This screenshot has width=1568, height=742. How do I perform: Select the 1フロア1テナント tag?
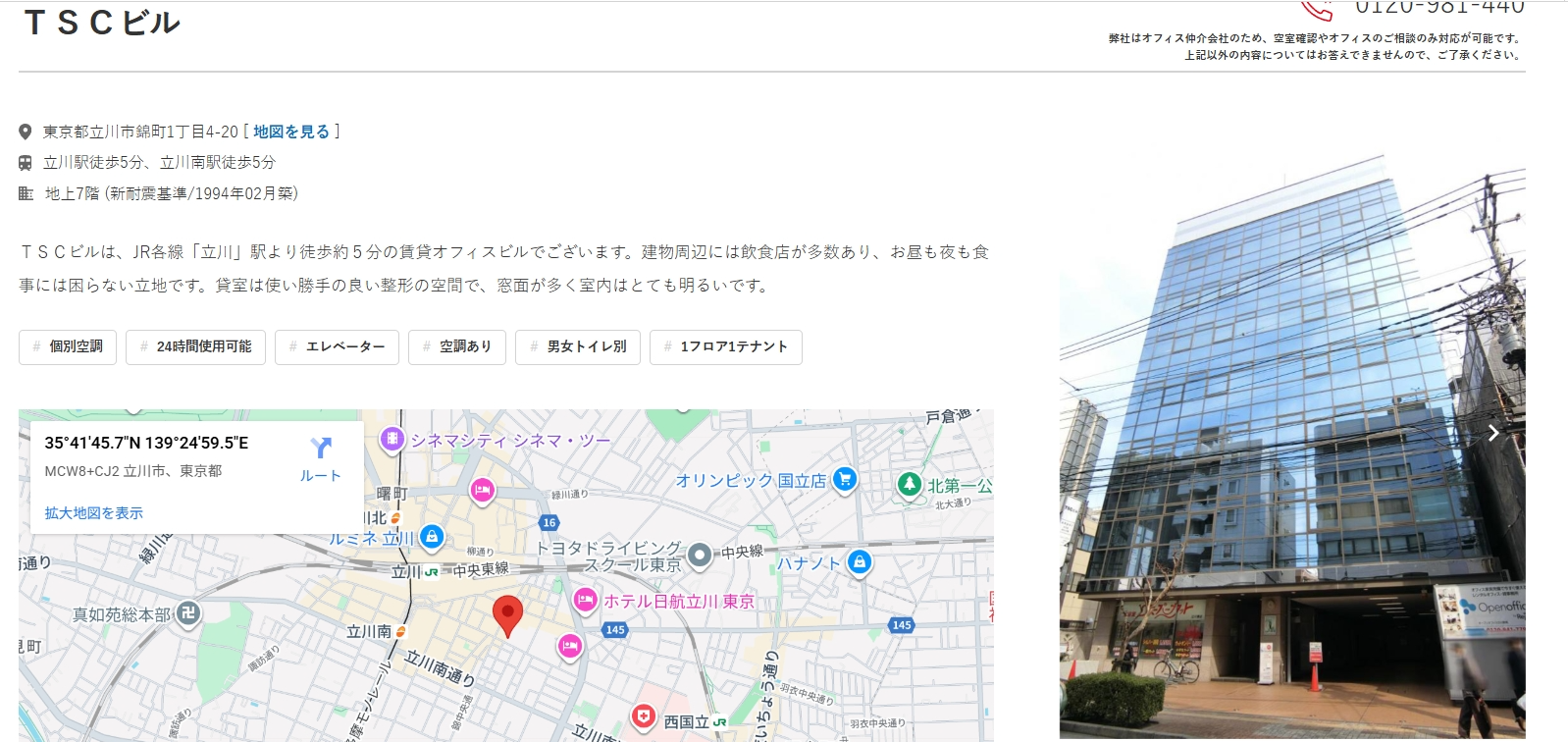(x=725, y=347)
